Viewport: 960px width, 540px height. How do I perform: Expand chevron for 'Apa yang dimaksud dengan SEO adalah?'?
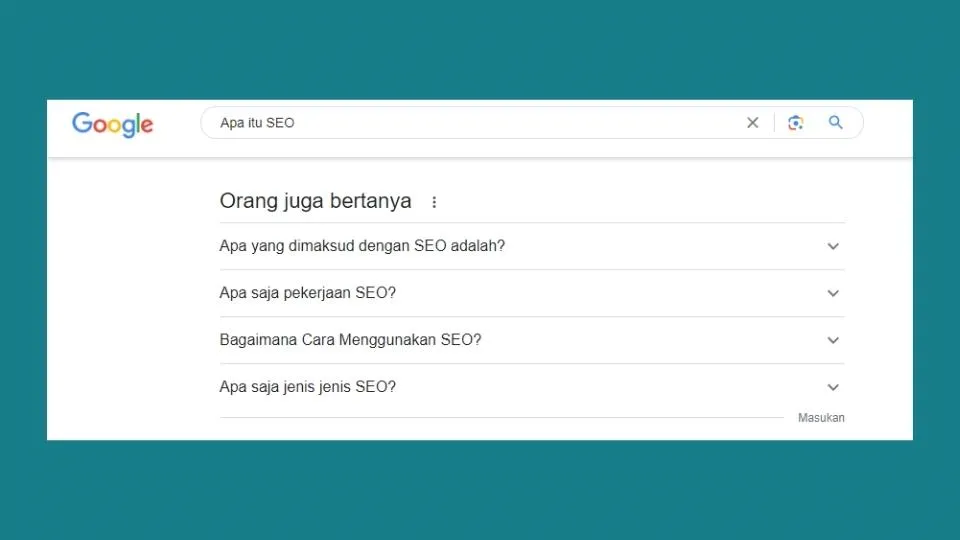click(833, 246)
